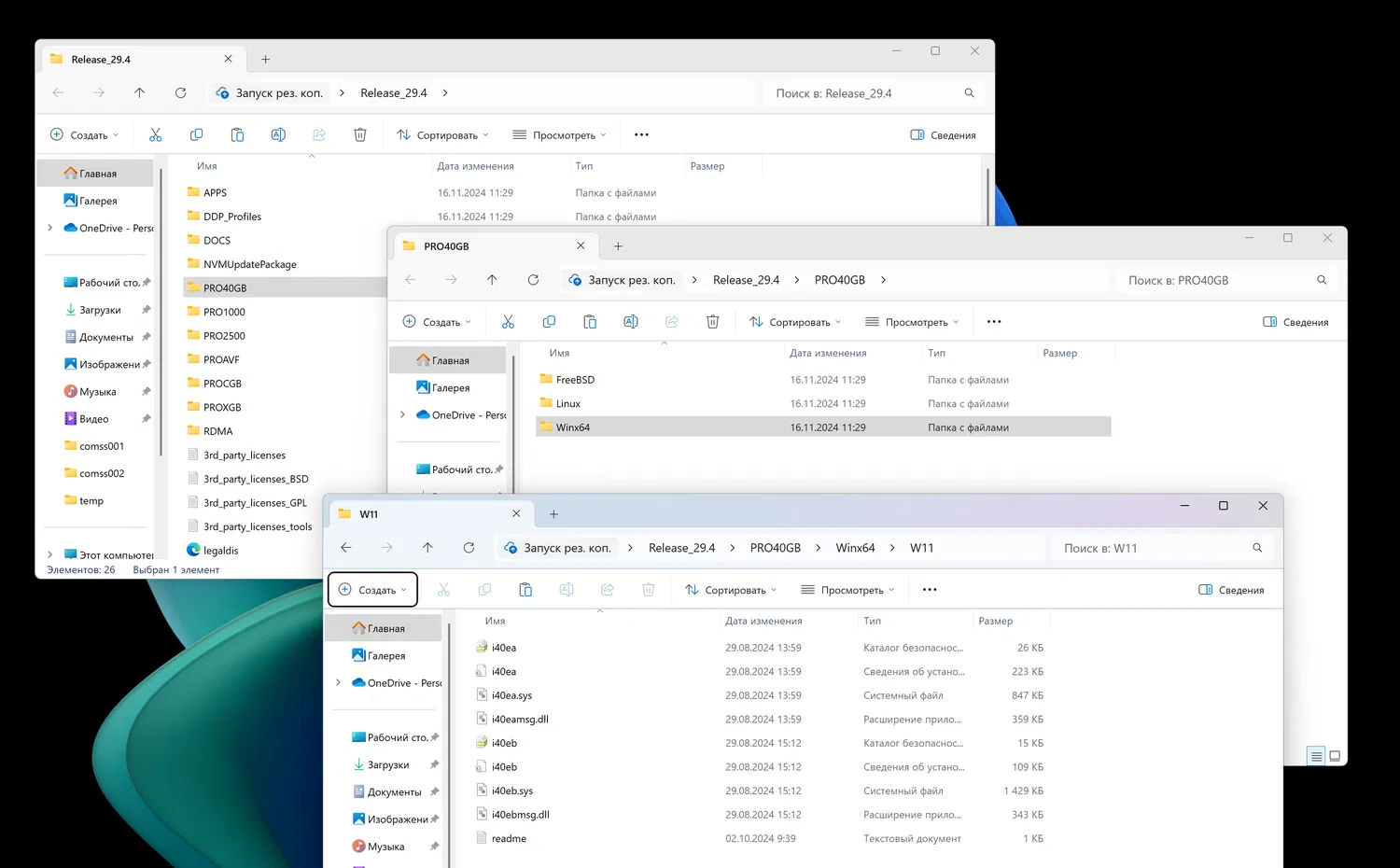Open Просмотреть dropdown in W11 window
Viewport: 1400px width, 868px height.
[x=848, y=590]
